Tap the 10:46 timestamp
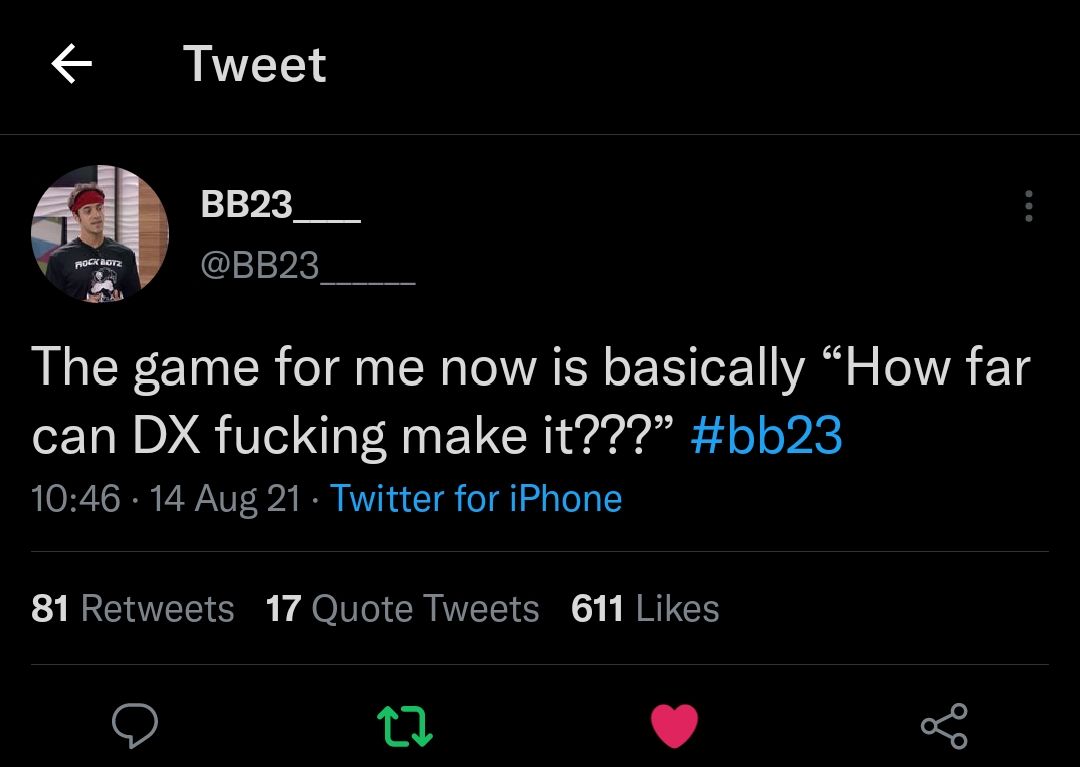 76,498
